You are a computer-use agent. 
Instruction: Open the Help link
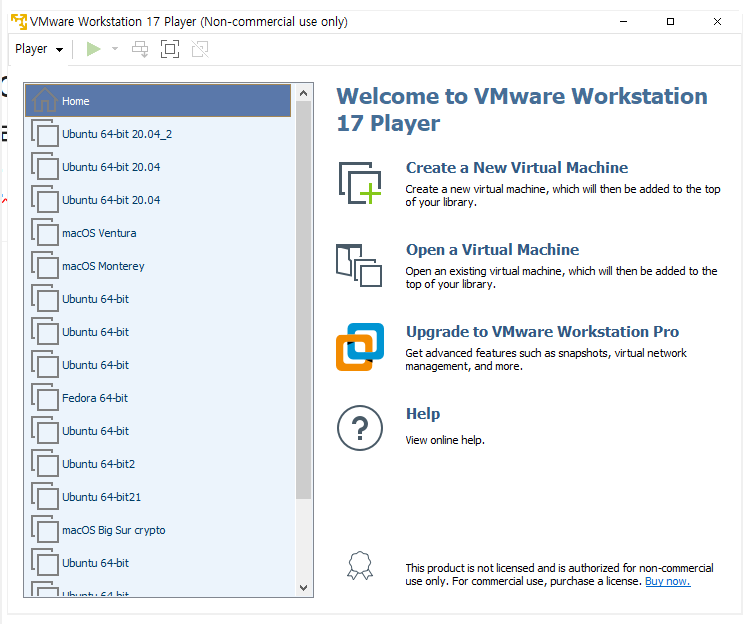[423, 414]
